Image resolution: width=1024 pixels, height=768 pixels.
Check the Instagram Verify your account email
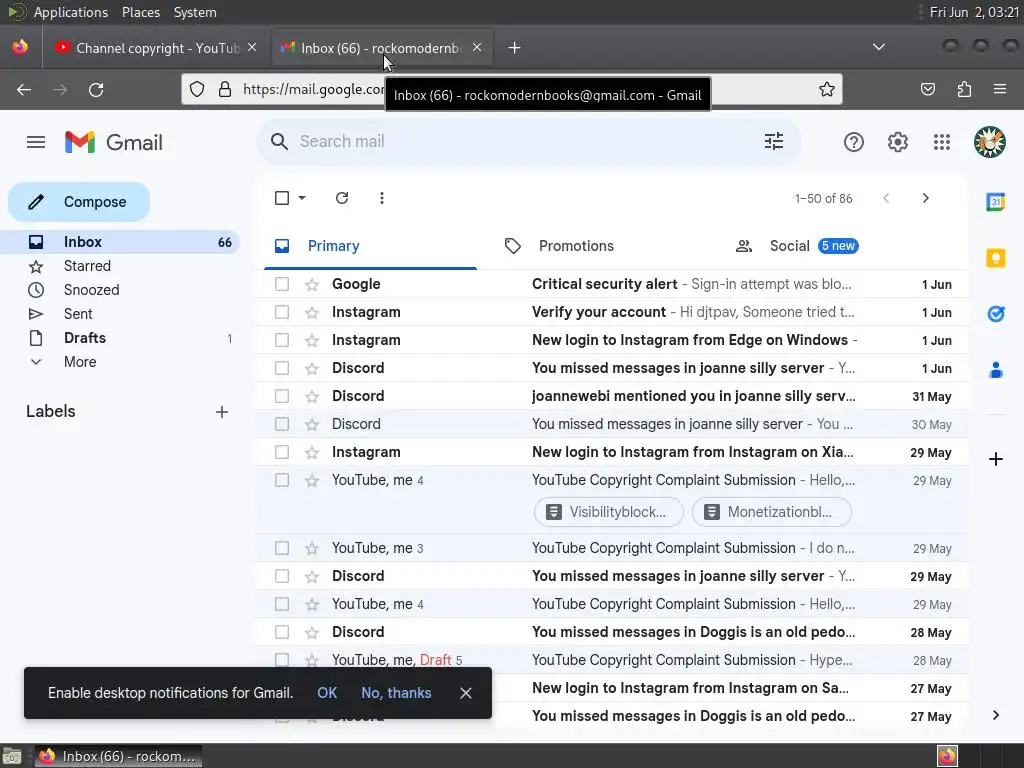point(282,312)
